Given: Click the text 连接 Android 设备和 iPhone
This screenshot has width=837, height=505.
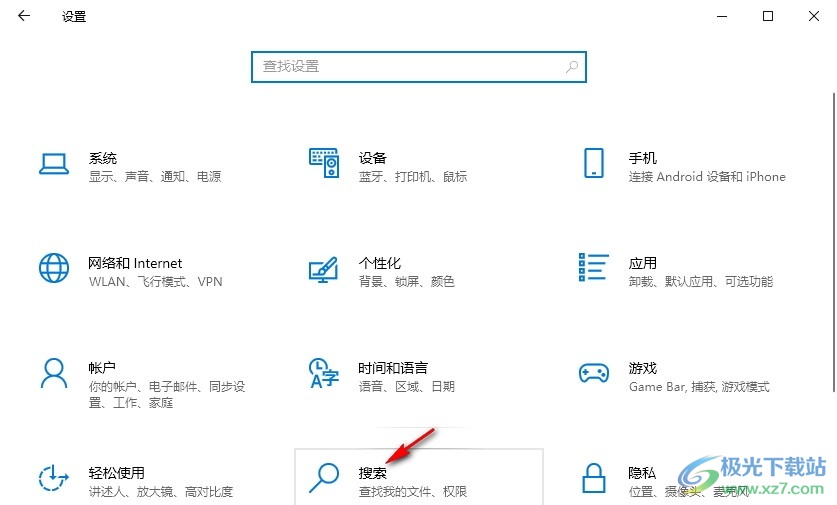Looking at the screenshot, I should 707,177.
